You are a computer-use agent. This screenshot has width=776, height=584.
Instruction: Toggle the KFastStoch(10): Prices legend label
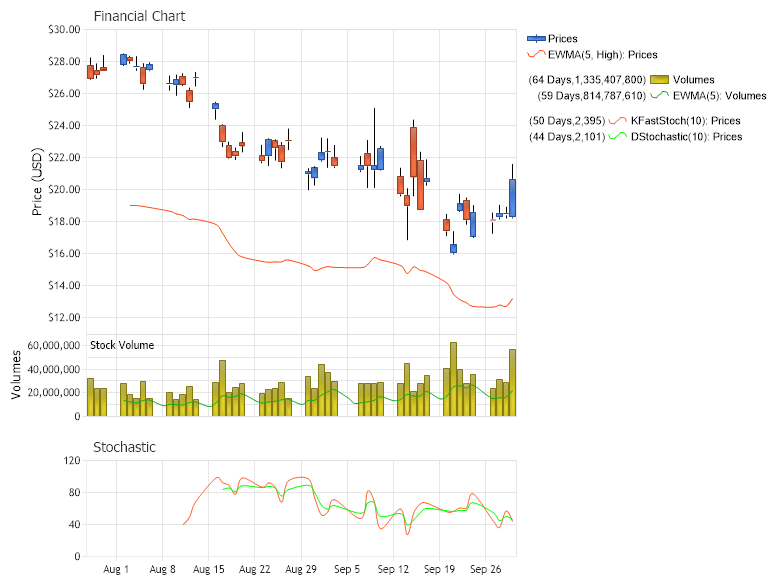point(686,120)
